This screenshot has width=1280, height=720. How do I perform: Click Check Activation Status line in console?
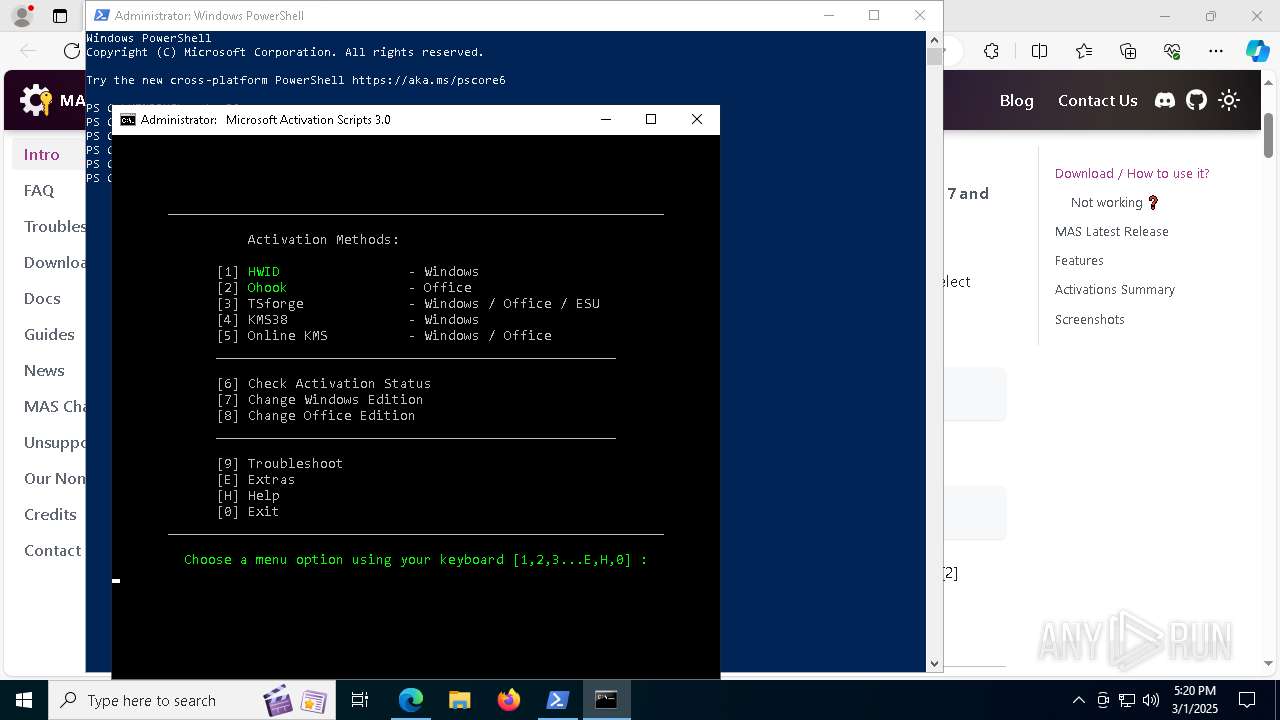point(324,383)
